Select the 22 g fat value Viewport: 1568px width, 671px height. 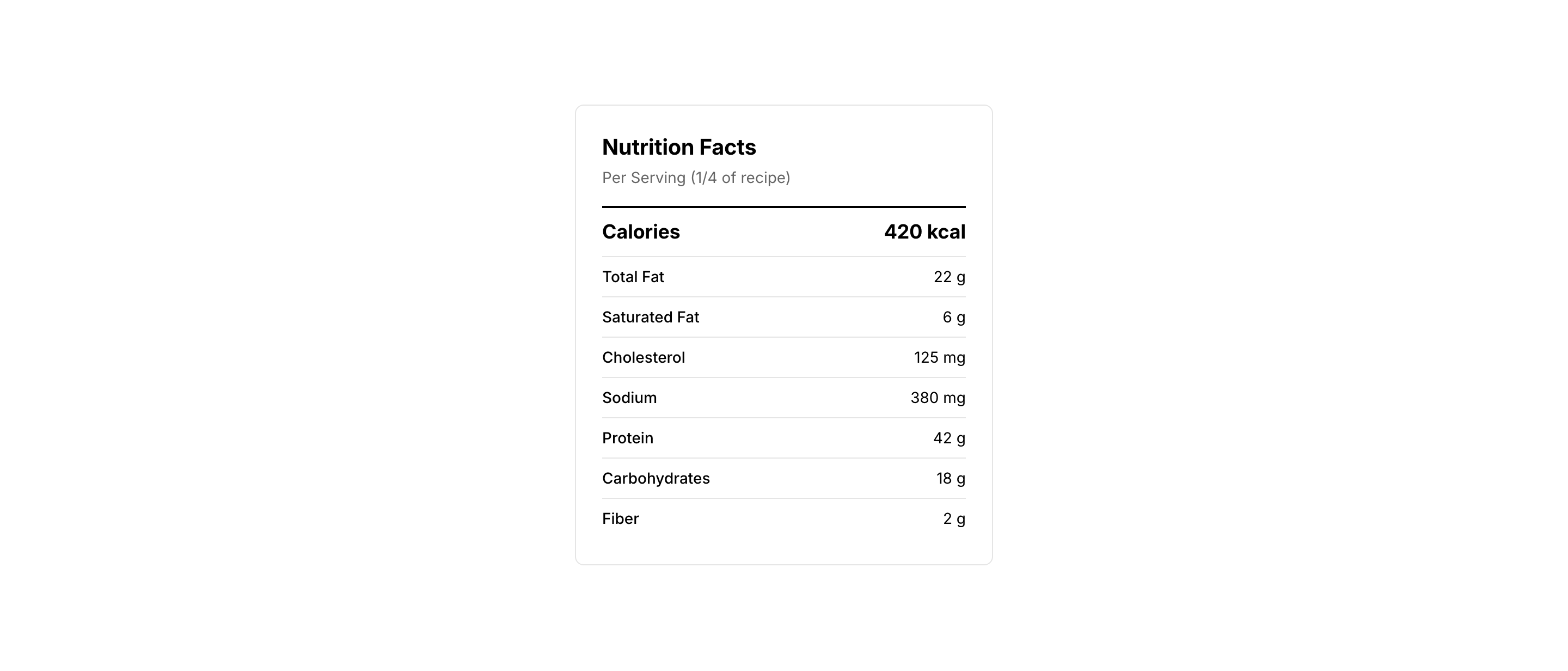tap(949, 277)
